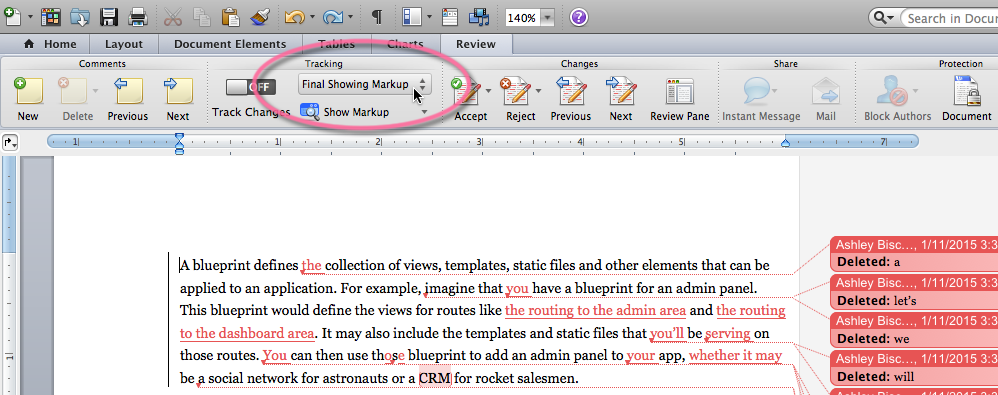Go to Next tracked change

click(621, 99)
